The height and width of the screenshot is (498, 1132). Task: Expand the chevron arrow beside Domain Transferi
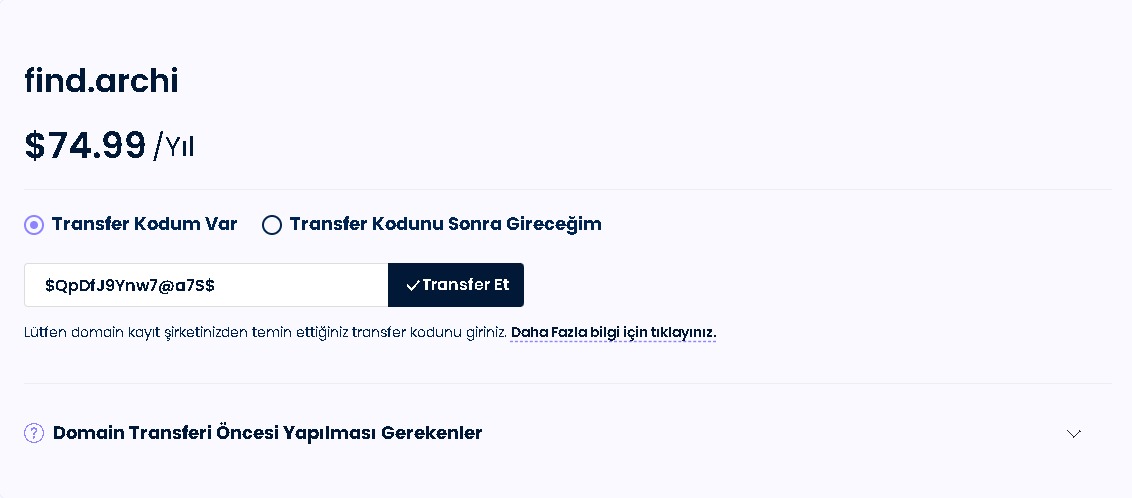(1074, 434)
